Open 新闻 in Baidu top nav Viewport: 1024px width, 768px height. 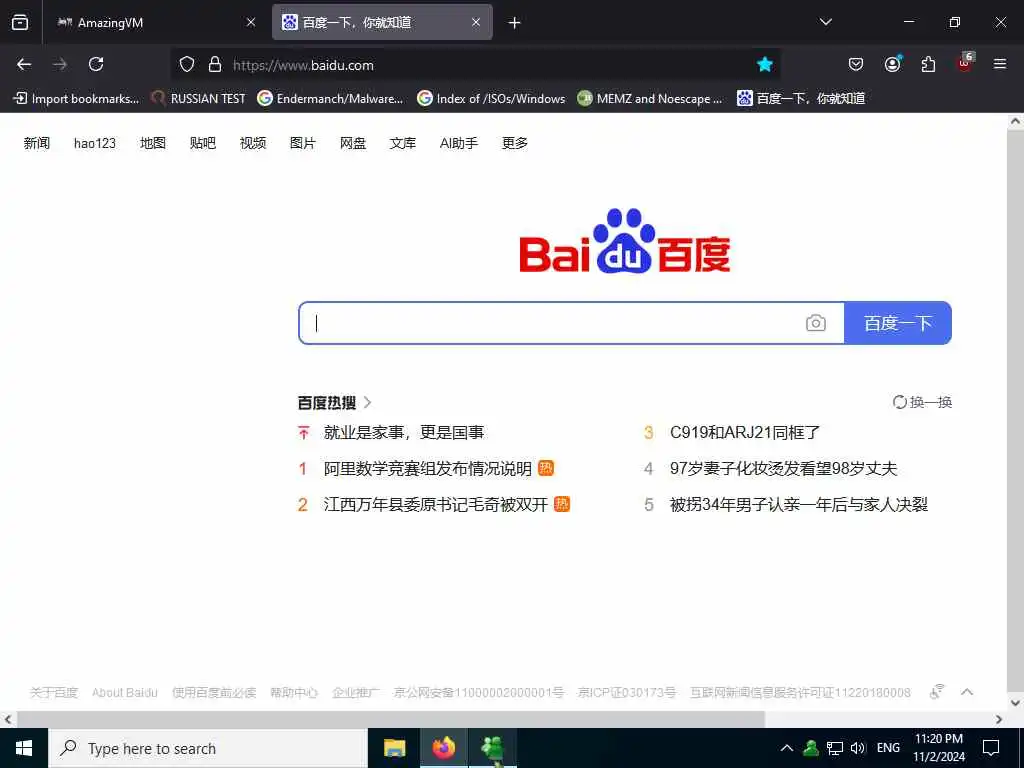[37, 143]
